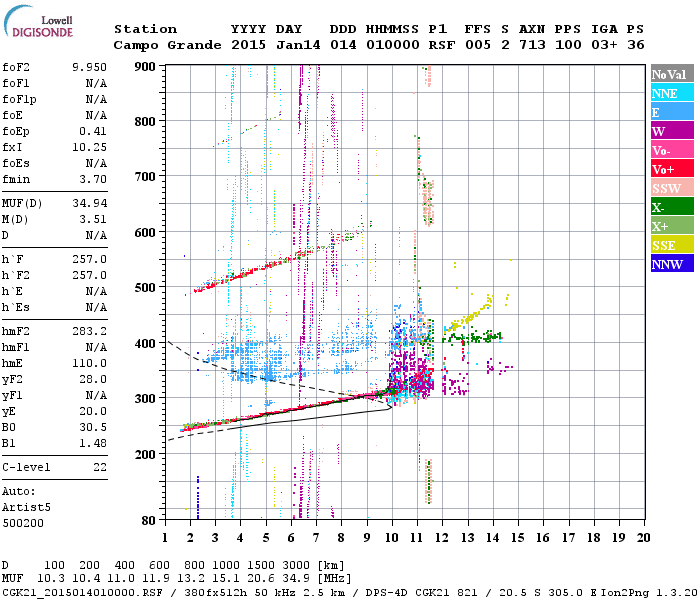Screen dimensions: 700x600
Task: Click the 500 km height axis label
Action: (x=145, y=288)
